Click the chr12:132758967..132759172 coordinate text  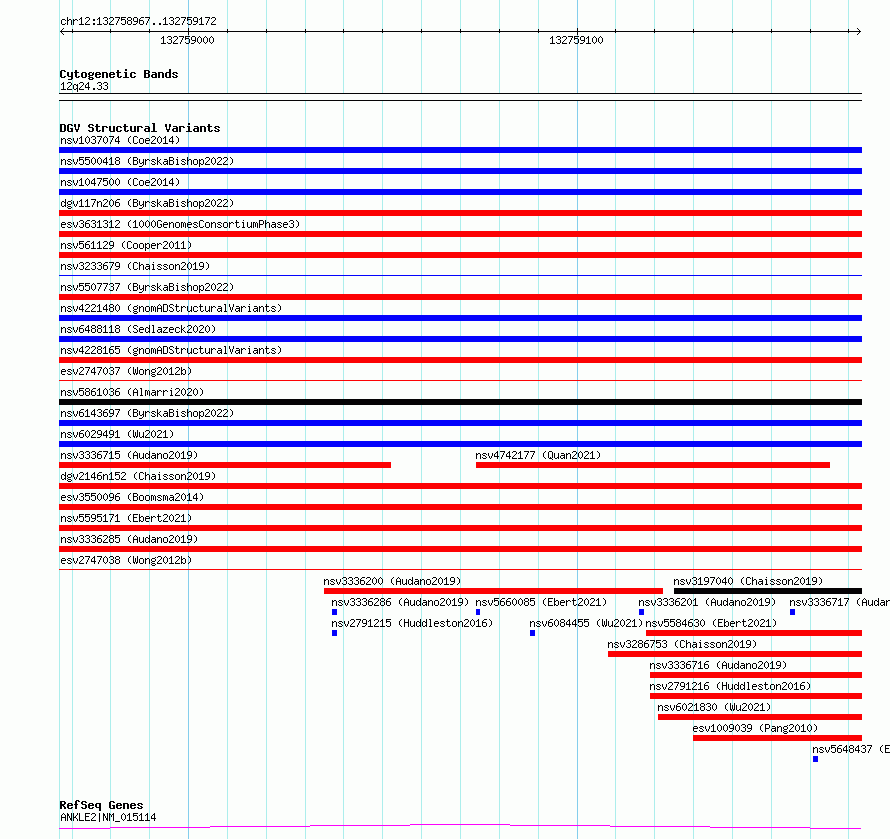tap(138, 22)
